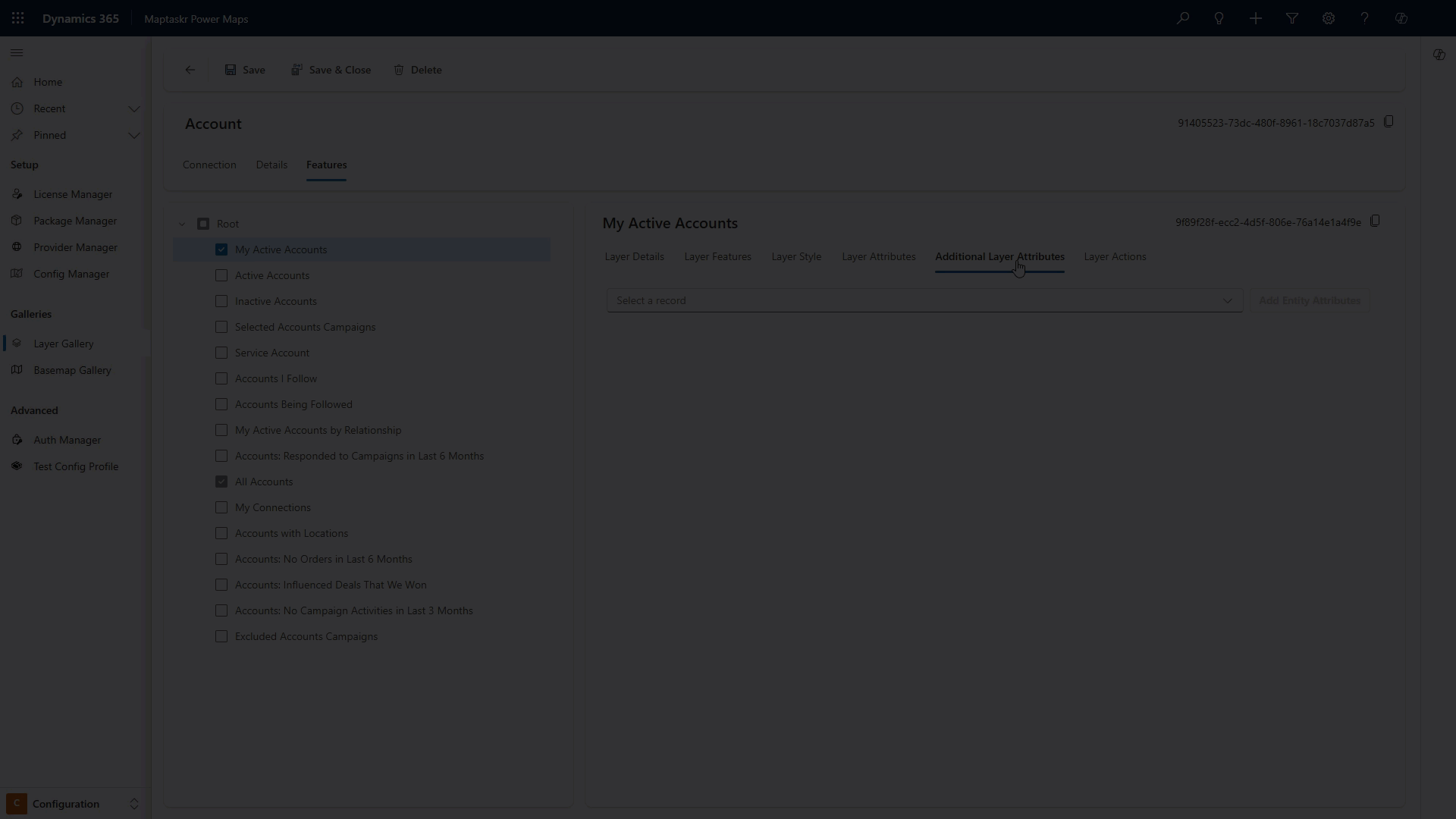Collapse the Root tree node
This screenshot has width=1456, height=819.
click(x=182, y=224)
